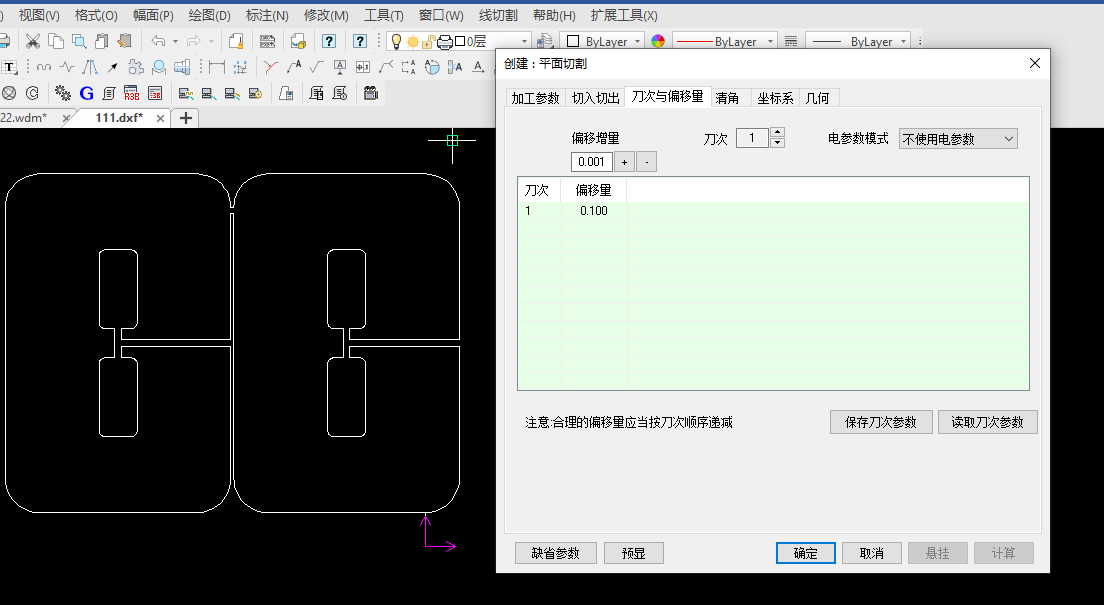Open the color wheel picker icon
The height and width of the screenshot is (605, 1104).
[x=657, y=41]
